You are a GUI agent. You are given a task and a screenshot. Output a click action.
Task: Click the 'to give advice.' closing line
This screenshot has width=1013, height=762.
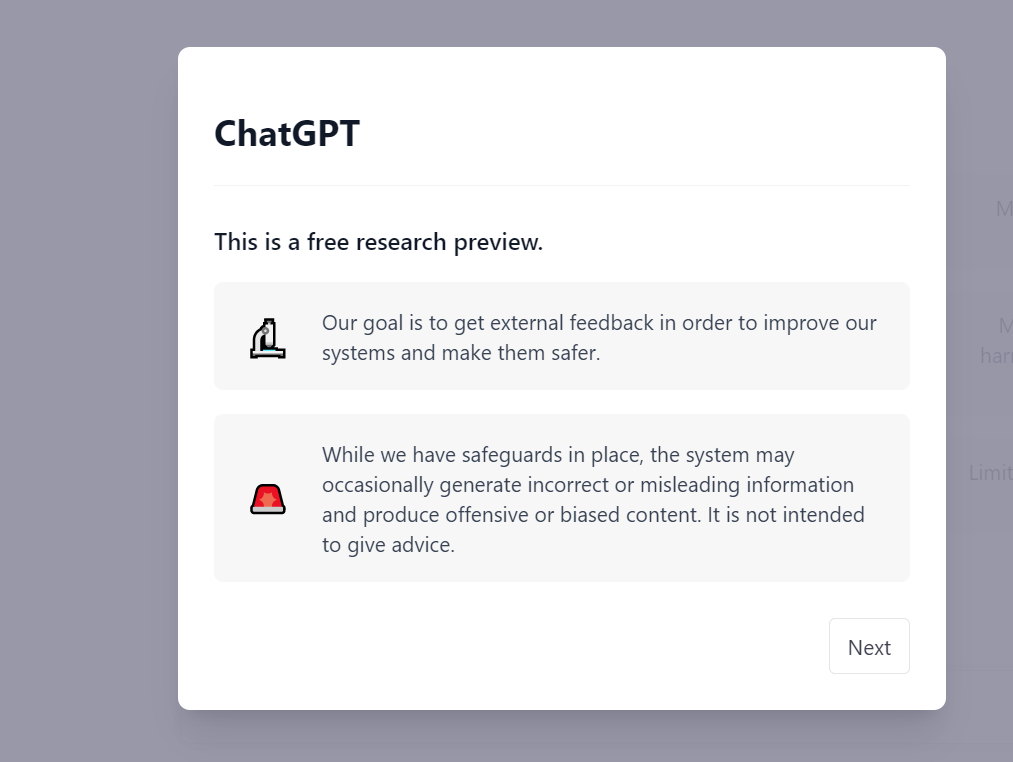(x=388, y=545)
